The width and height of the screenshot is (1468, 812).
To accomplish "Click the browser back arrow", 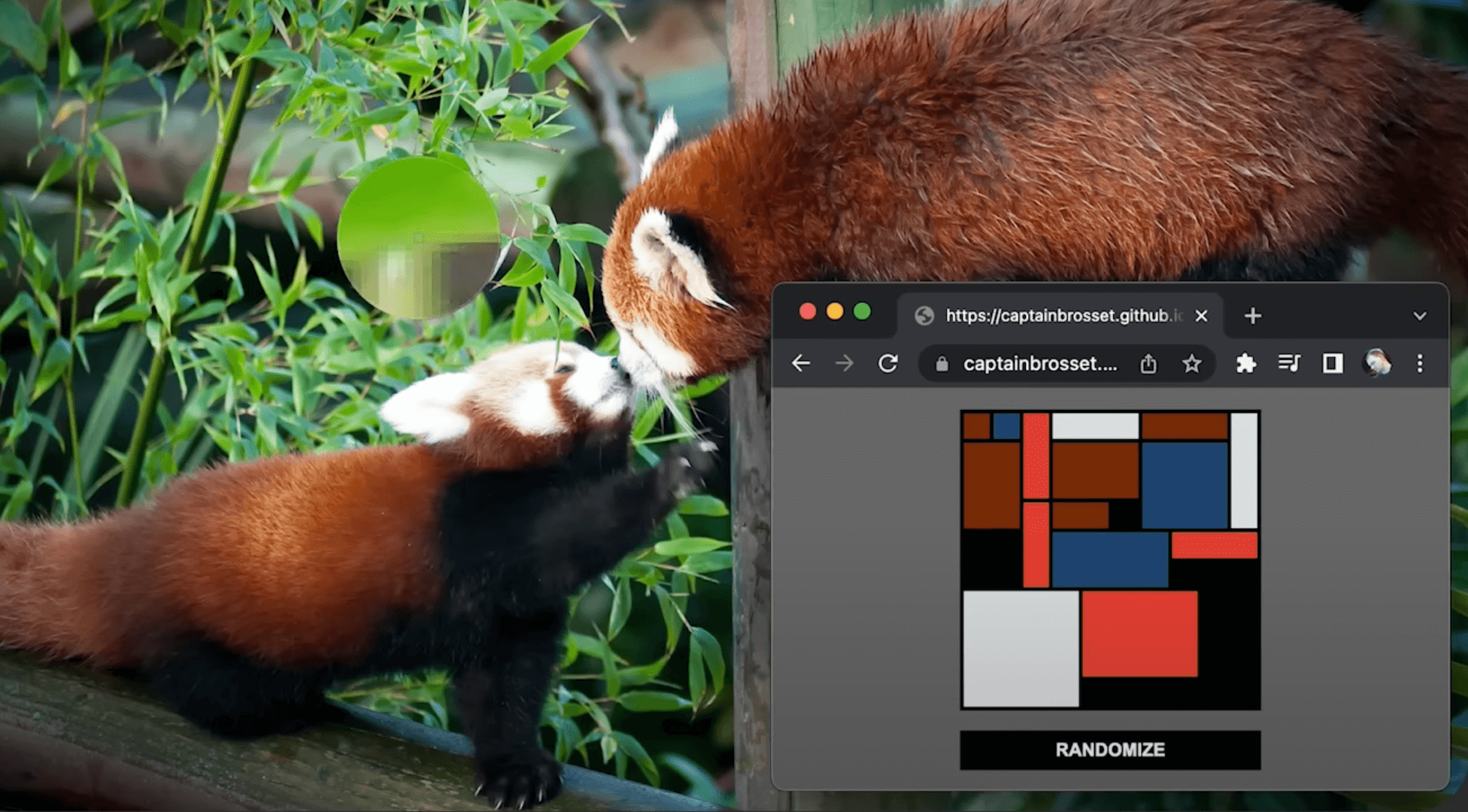I will pyautogui.click(x=801, y=364).
